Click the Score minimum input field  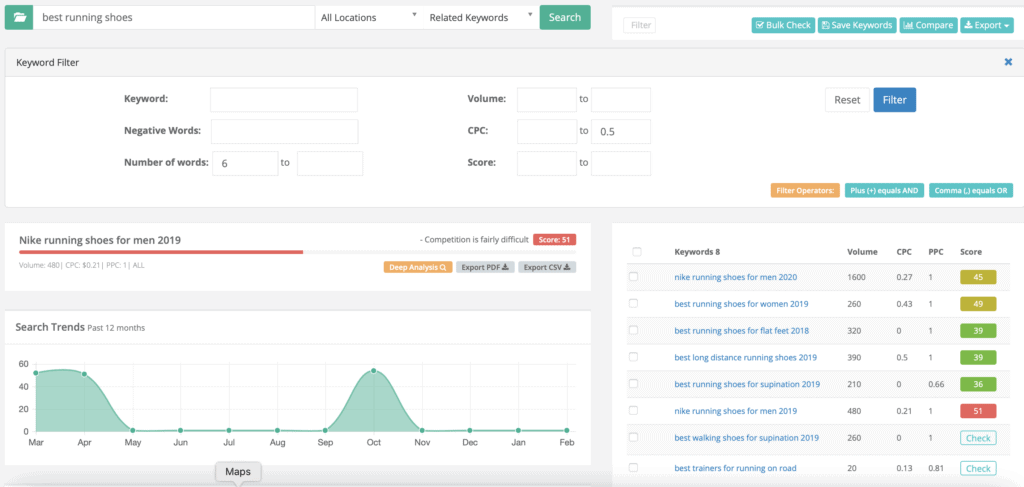click(547, 163)
